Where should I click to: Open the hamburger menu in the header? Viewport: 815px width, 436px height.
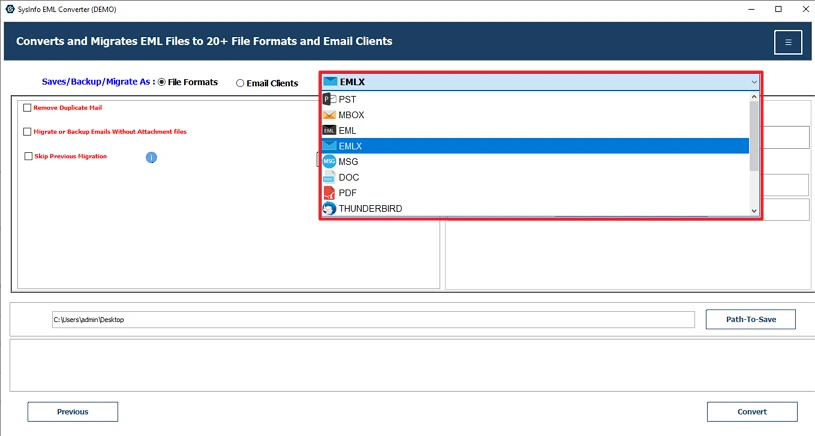(787, 42)
